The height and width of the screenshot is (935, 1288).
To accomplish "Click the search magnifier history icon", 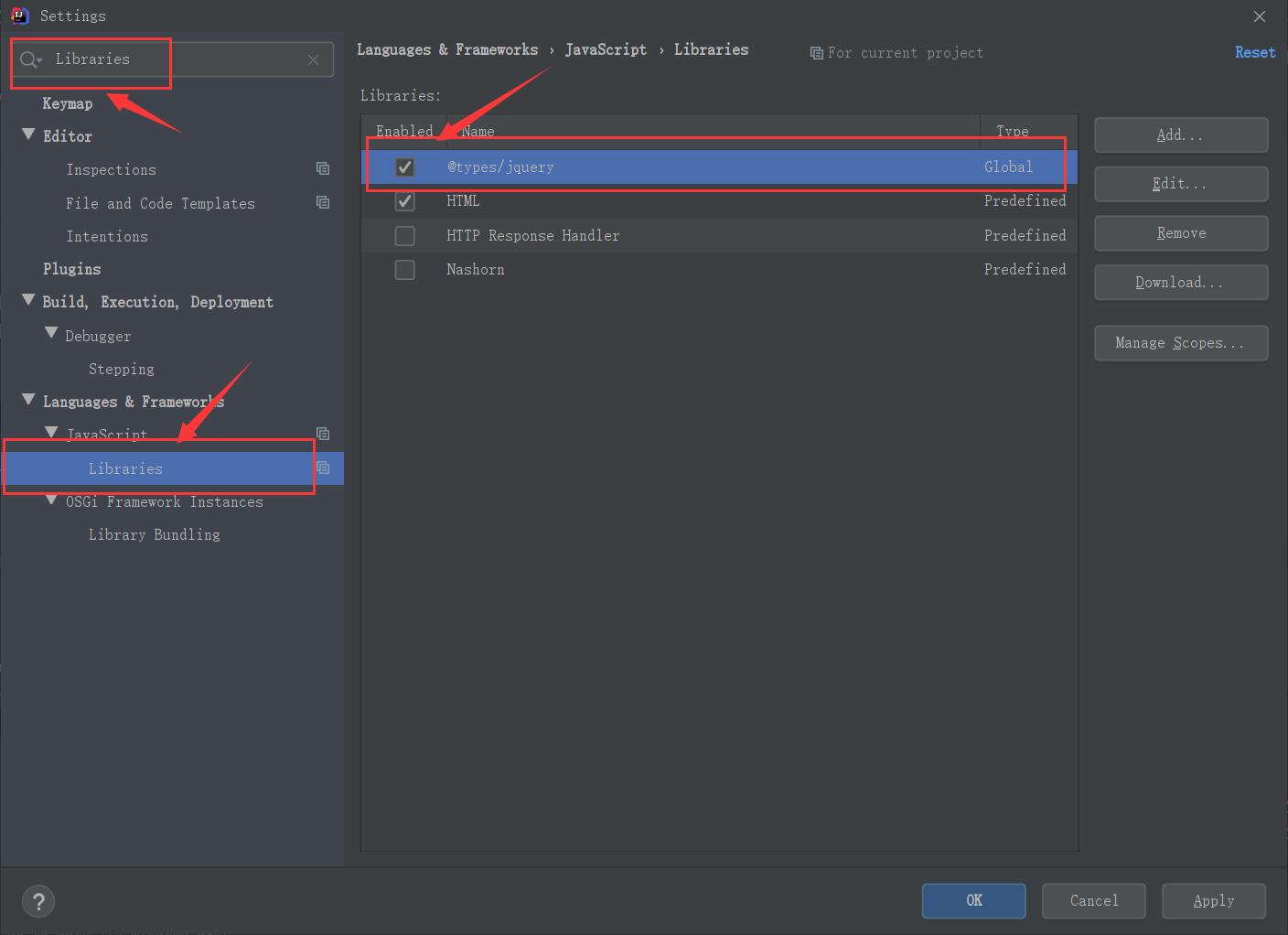I will (x=30, y=59).
